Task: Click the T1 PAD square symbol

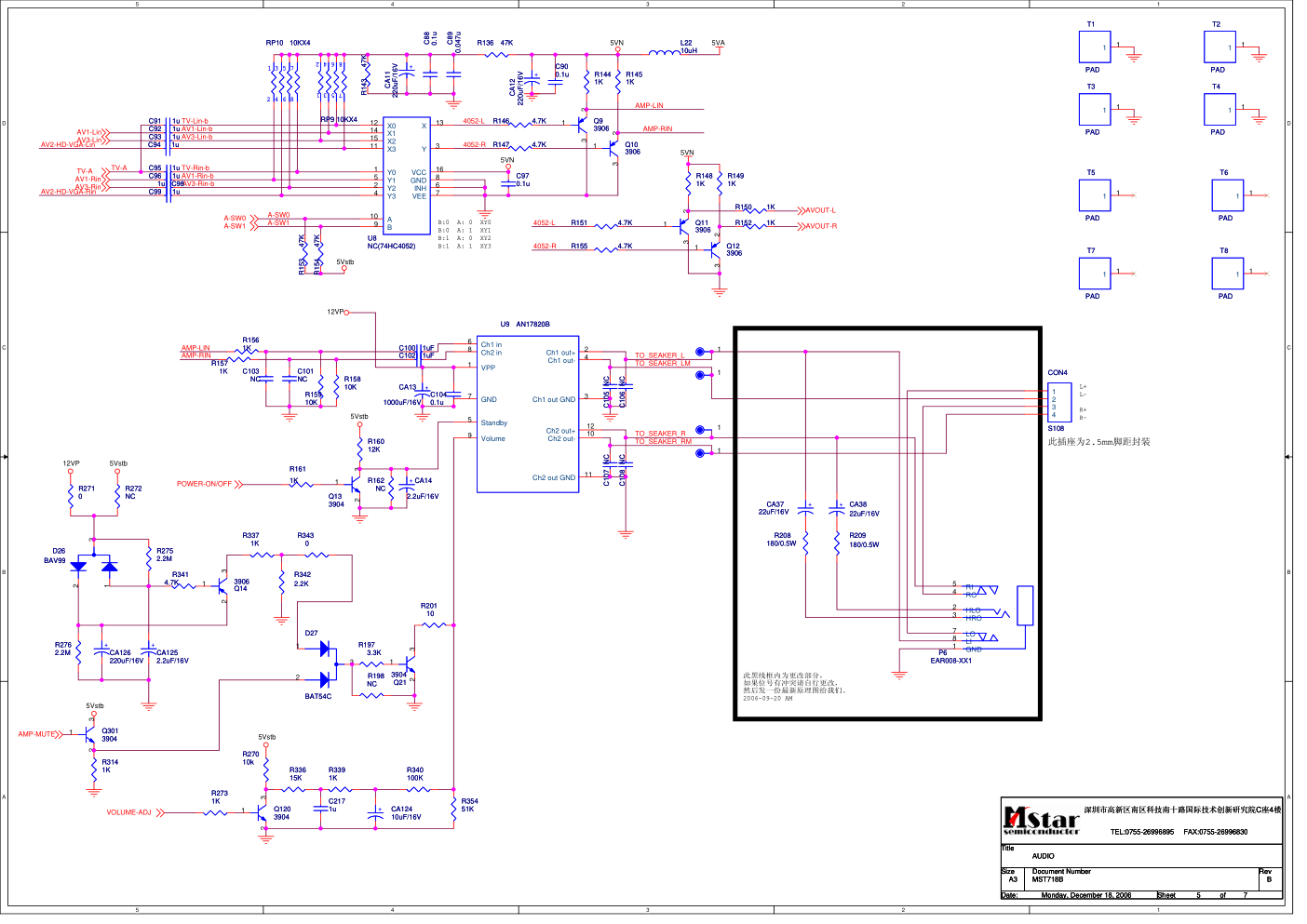Action: point(1095,47)
